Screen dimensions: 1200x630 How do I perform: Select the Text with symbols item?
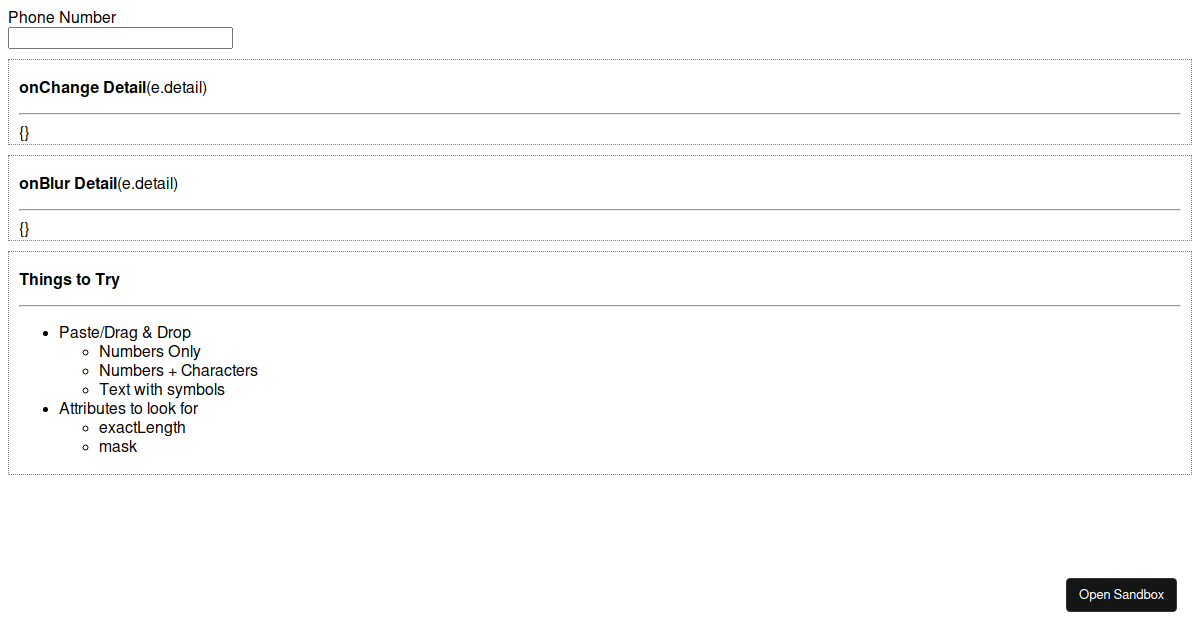(x=162, y=389)
